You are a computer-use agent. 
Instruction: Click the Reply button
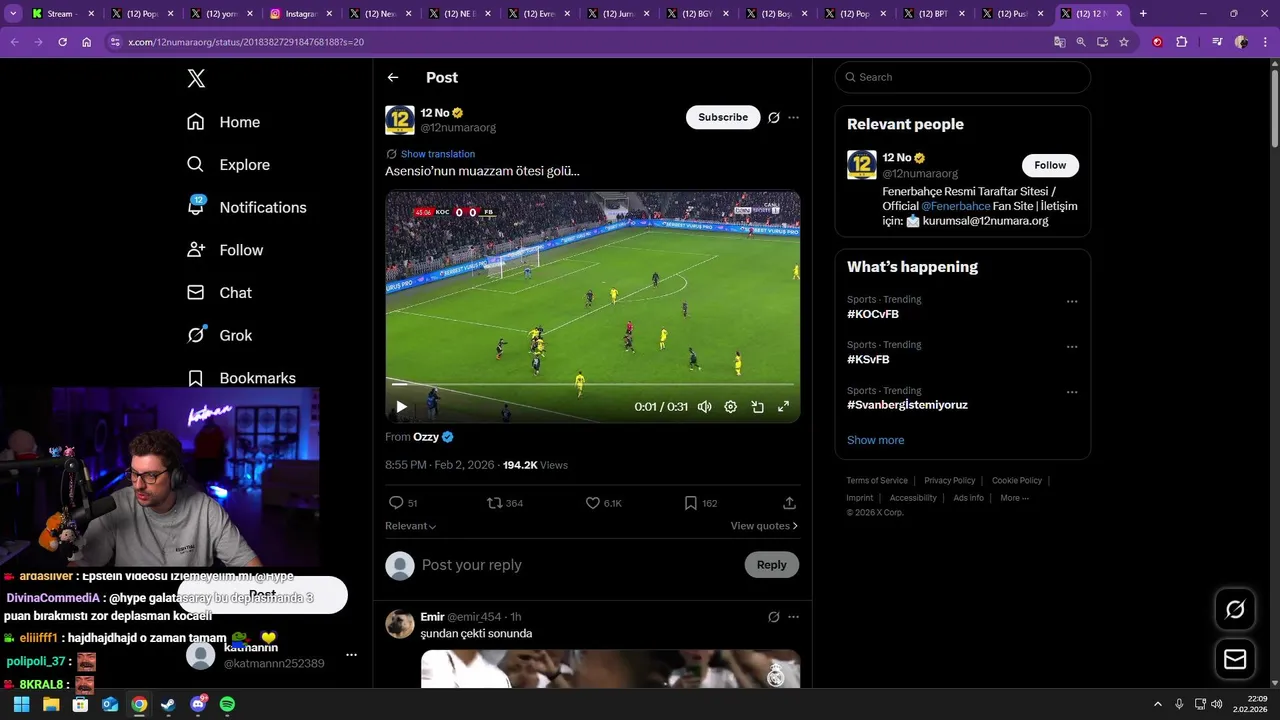[771, 565]
